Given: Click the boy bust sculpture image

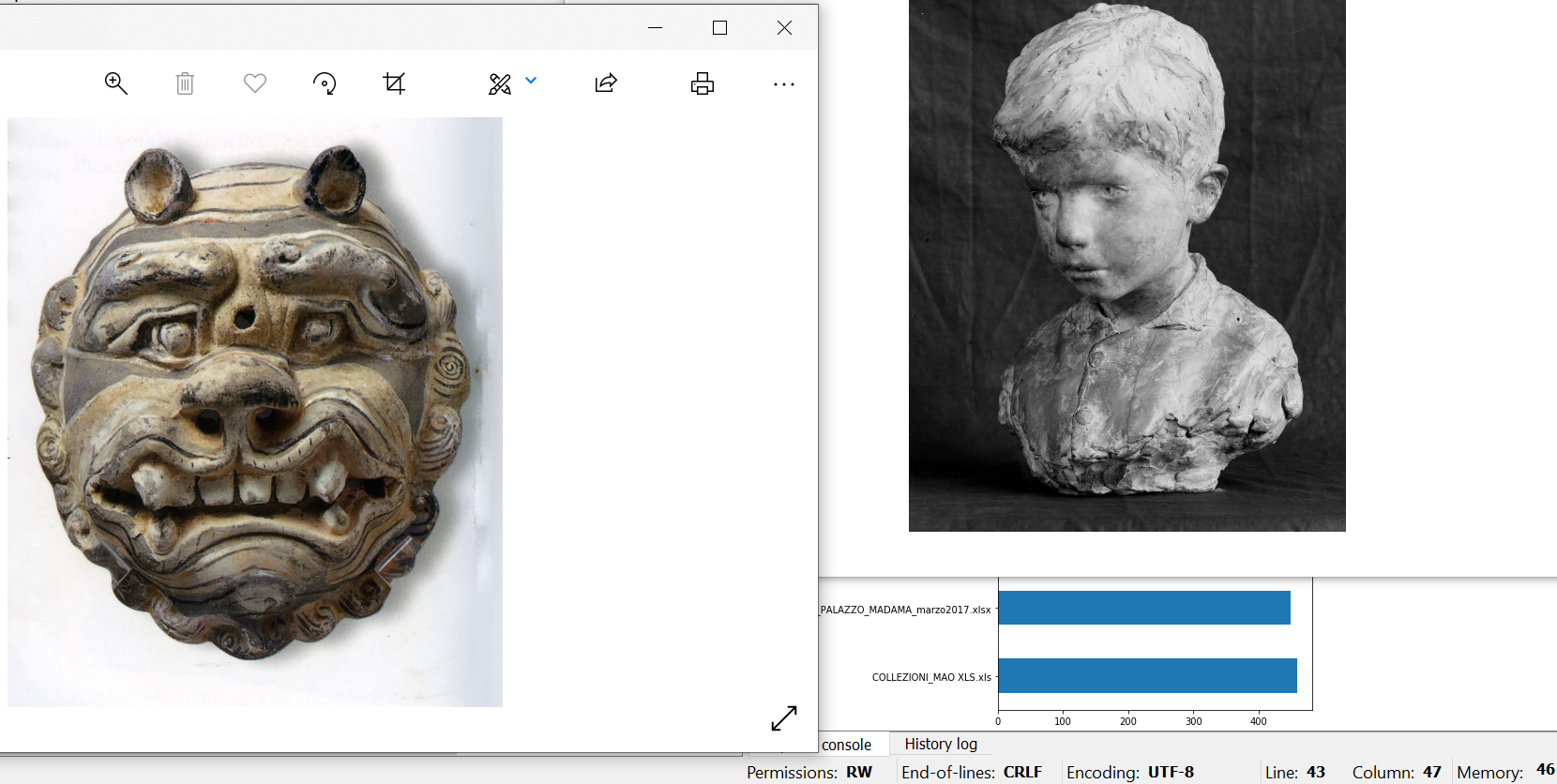Looking at the screenshot, I should point(1126,265).
